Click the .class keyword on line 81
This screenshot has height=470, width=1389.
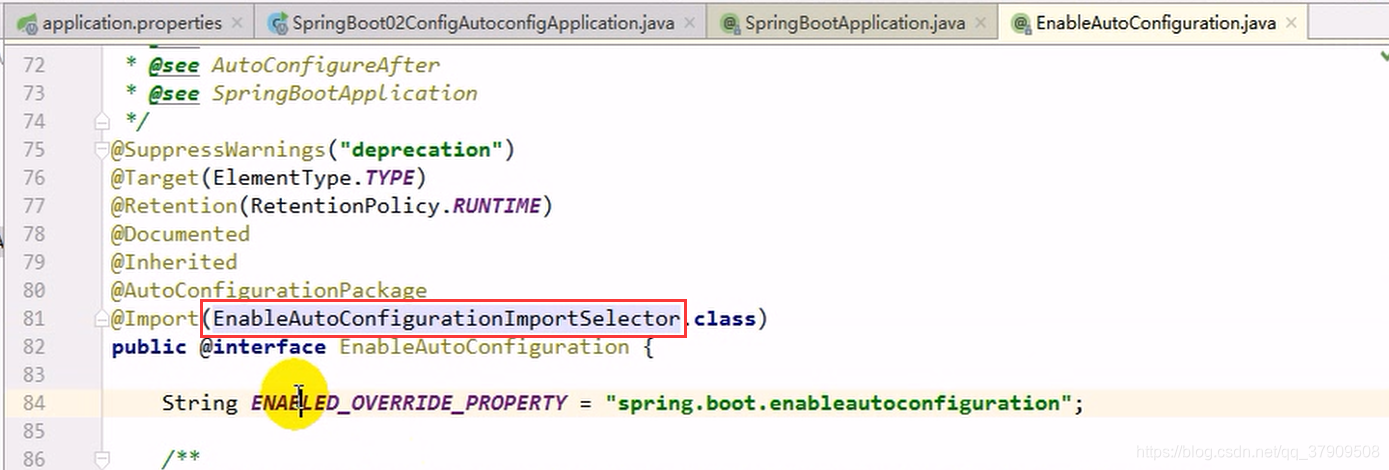pyautogui.click(x=723, y=319)
